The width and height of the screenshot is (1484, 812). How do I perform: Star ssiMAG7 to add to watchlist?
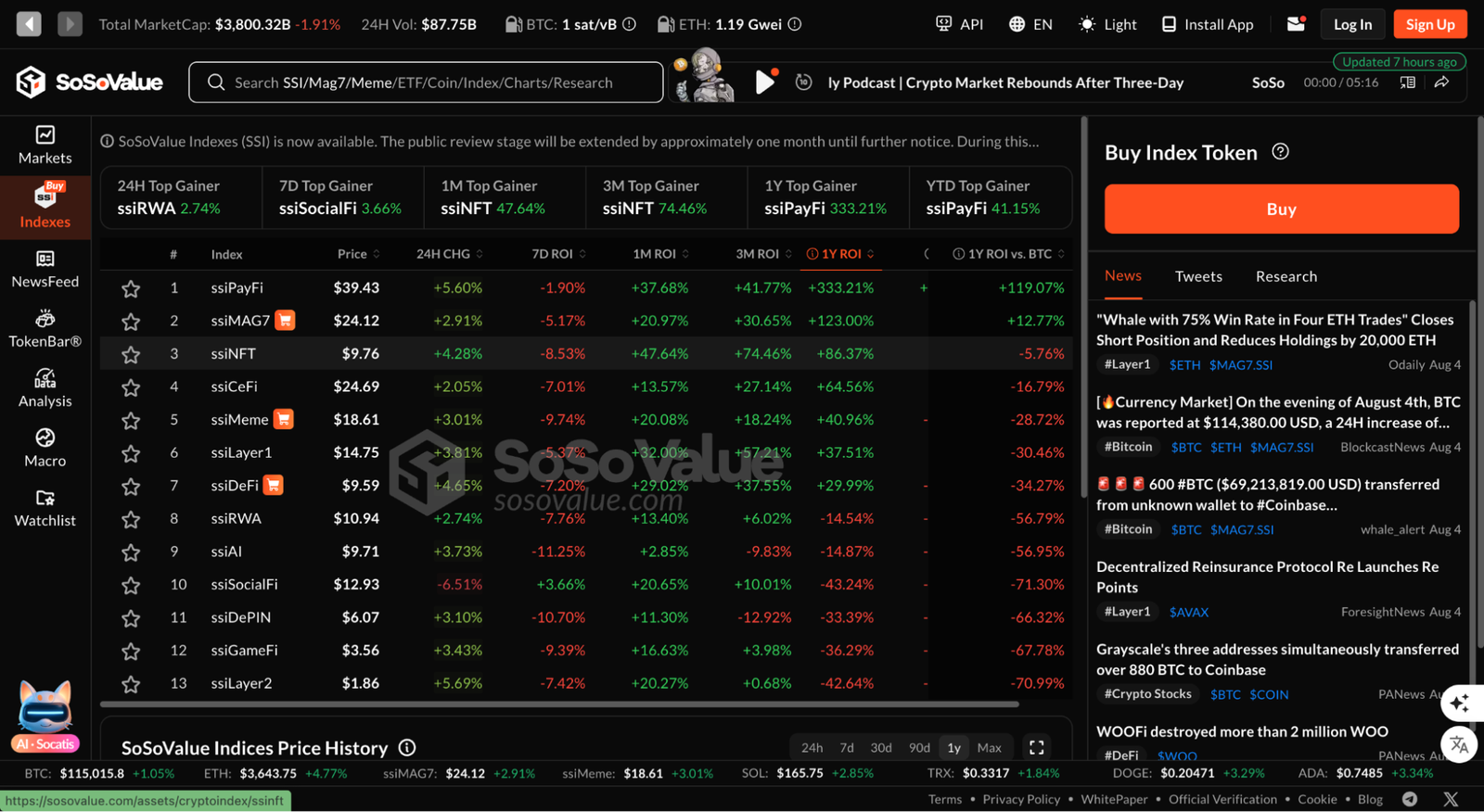pyautogui.click(x=131, y=322)
